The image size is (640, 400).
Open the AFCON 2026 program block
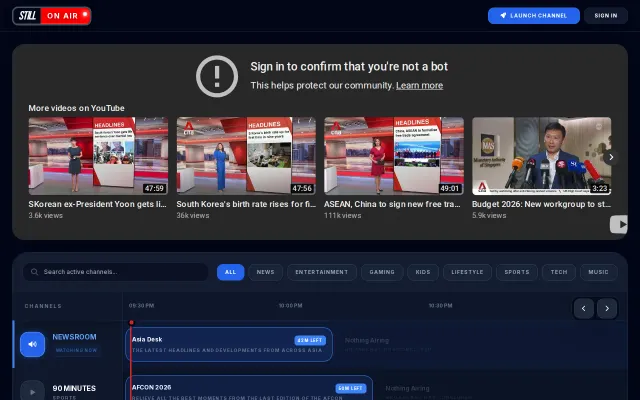tap(249, 388)
